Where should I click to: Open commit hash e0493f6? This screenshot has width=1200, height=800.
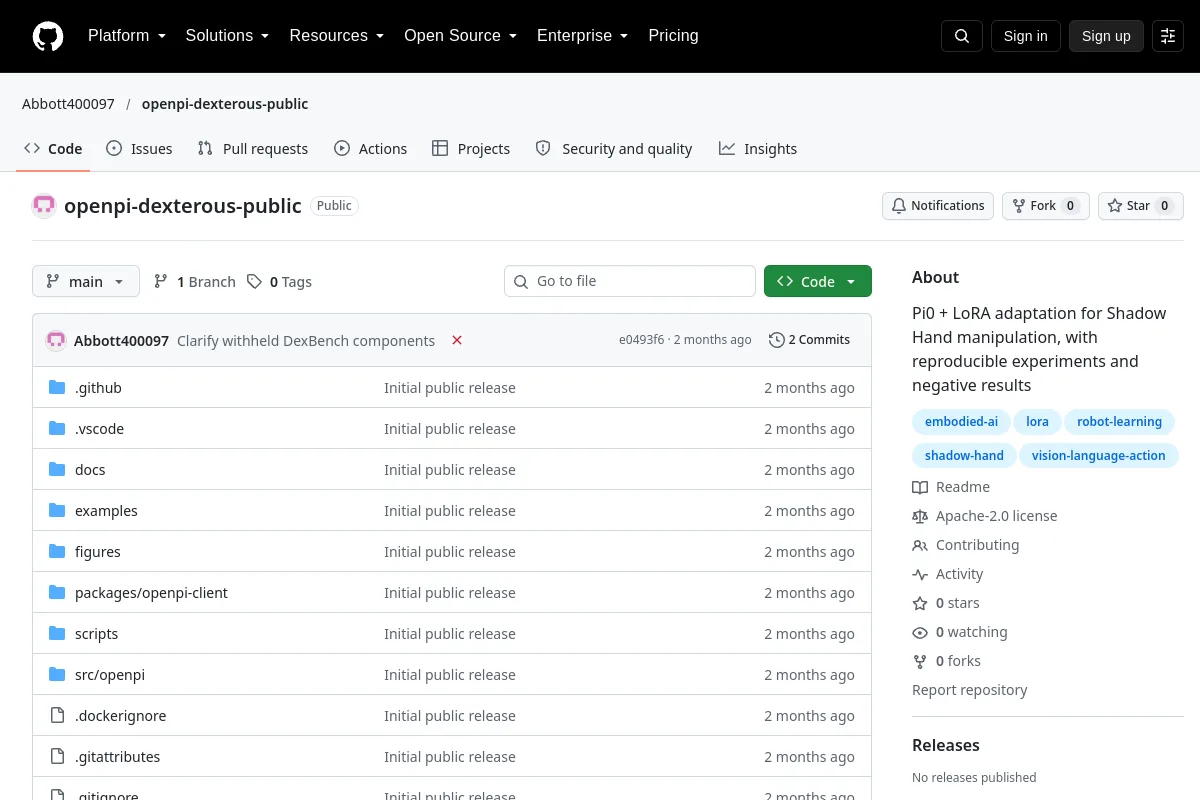[641, 340]
